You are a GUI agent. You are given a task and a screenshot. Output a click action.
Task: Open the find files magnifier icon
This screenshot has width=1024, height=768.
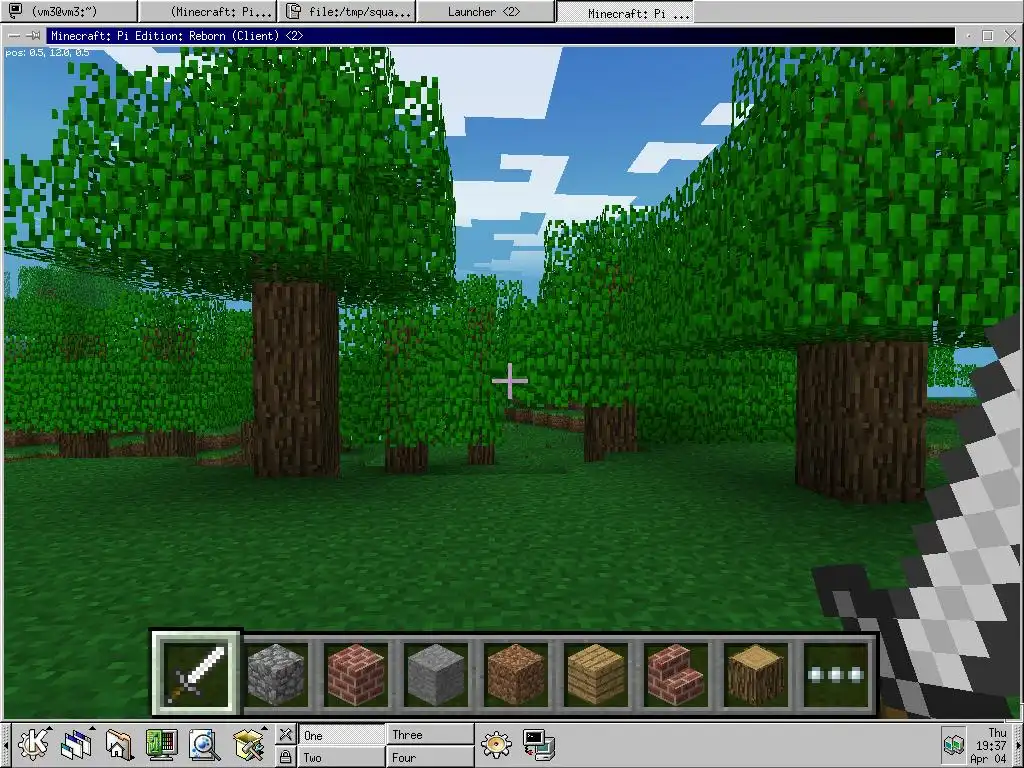[x=204, y=744]
